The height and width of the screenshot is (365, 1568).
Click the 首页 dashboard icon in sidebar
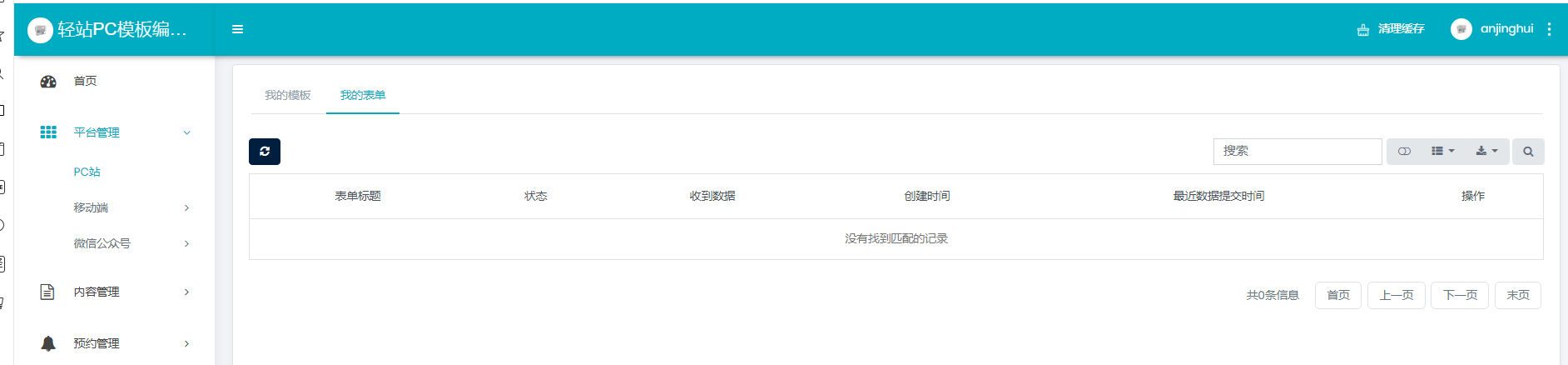(x=48, y=82)
